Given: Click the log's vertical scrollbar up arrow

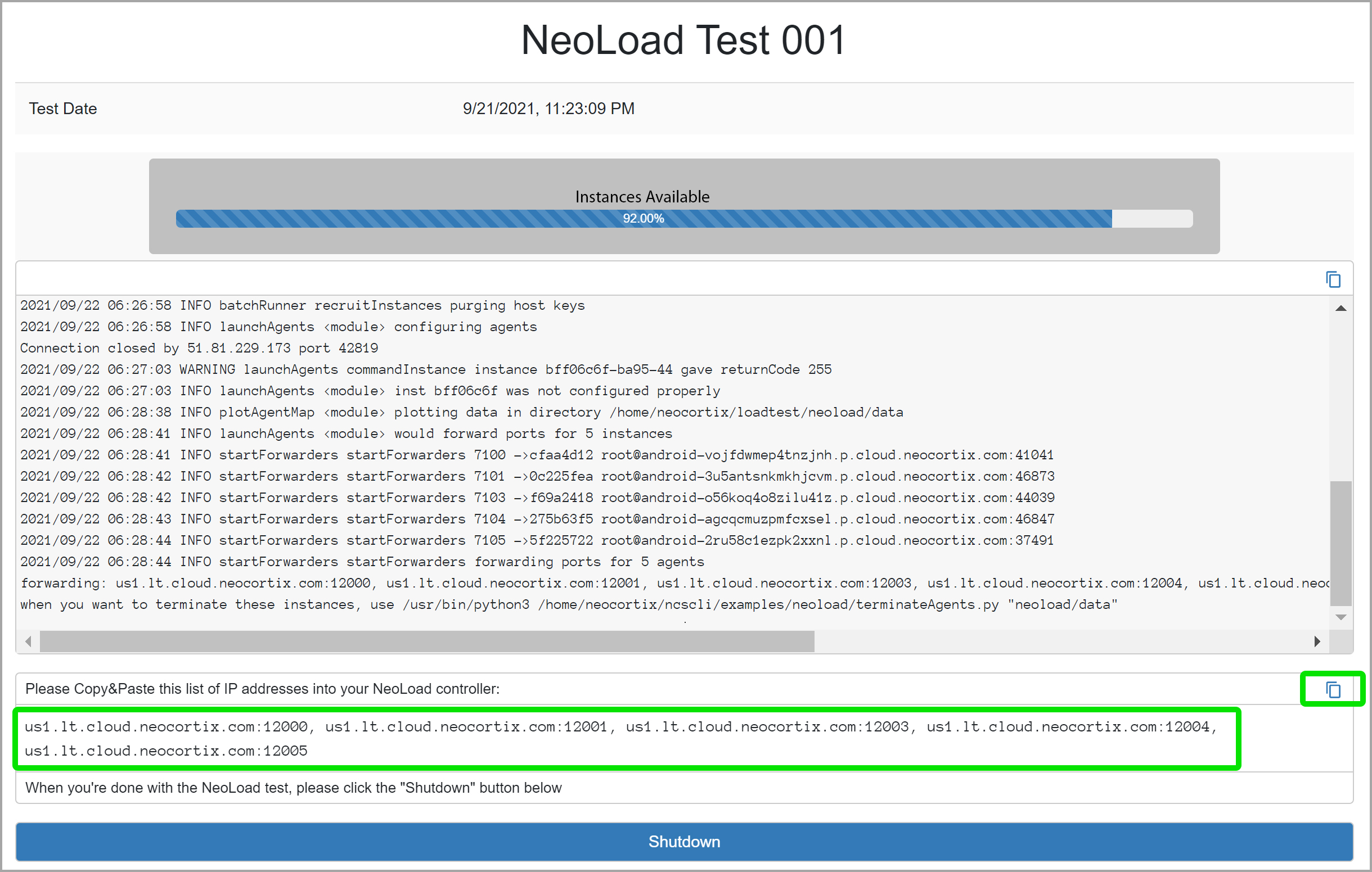Looking at the screenshot, I should click(1340, 308).
